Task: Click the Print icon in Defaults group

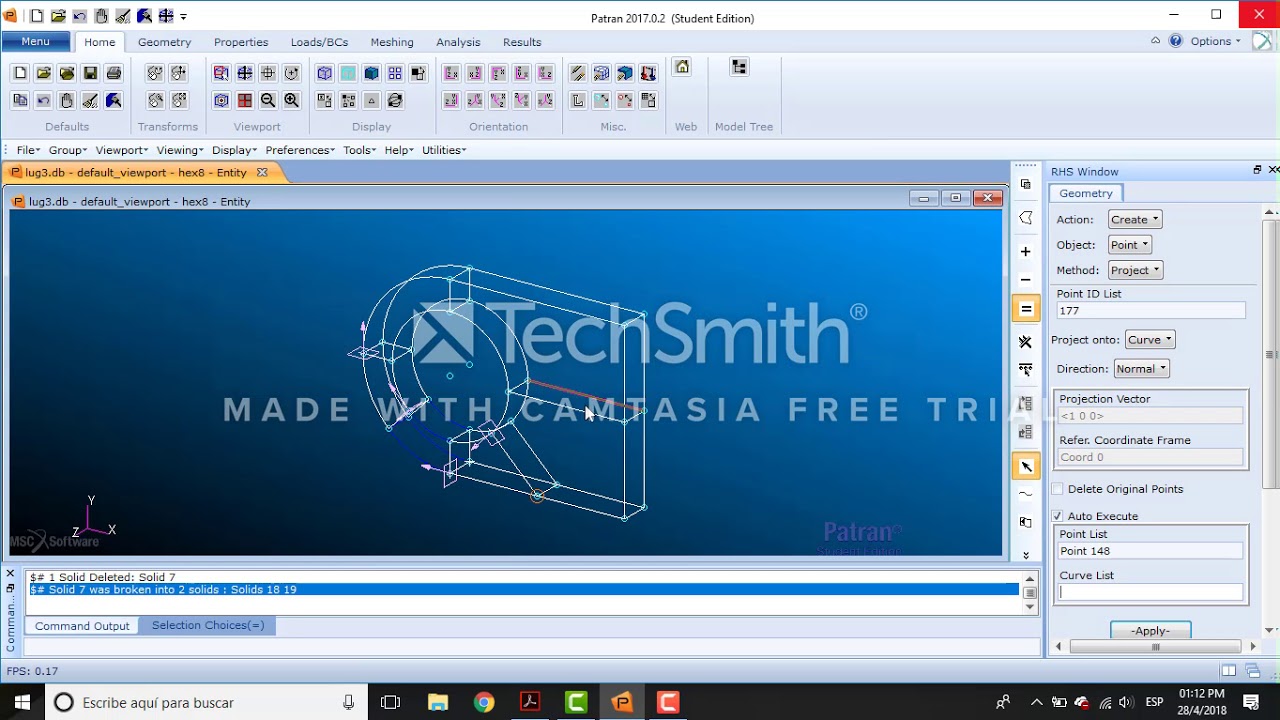Action: coord(113,73)
